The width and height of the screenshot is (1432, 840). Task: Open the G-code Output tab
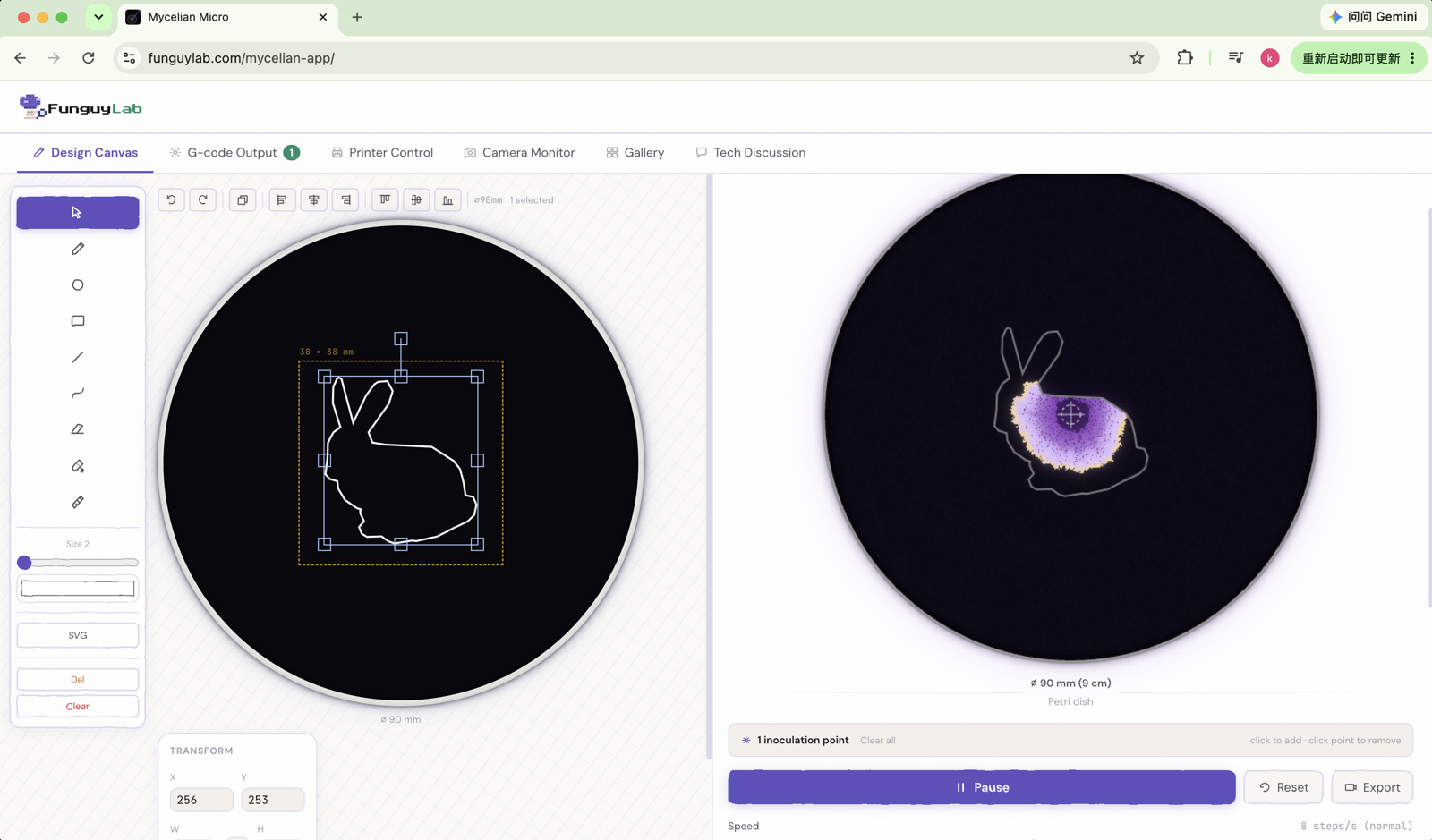coord(234,153)
